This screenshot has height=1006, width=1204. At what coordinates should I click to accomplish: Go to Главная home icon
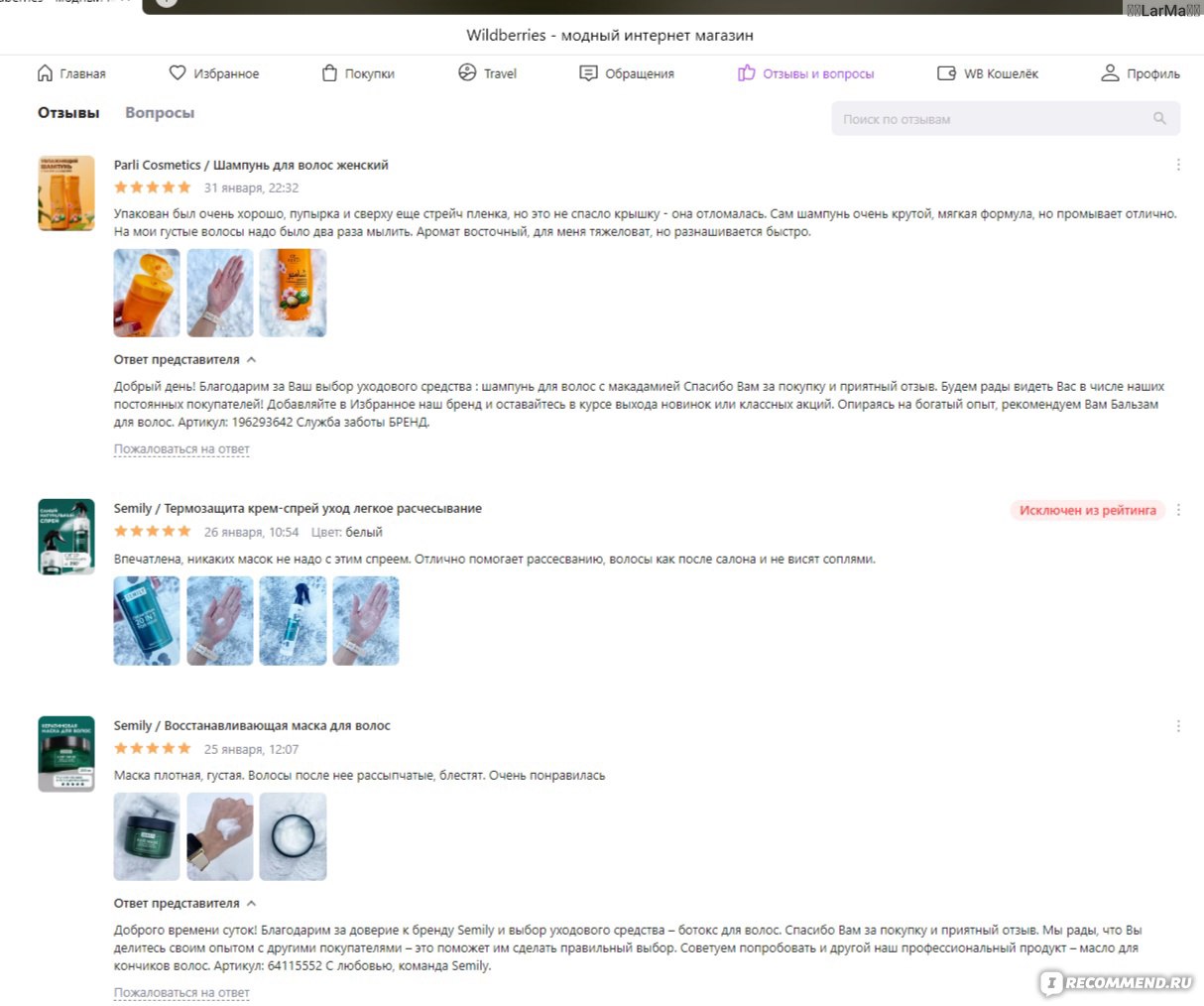[45, 73]
